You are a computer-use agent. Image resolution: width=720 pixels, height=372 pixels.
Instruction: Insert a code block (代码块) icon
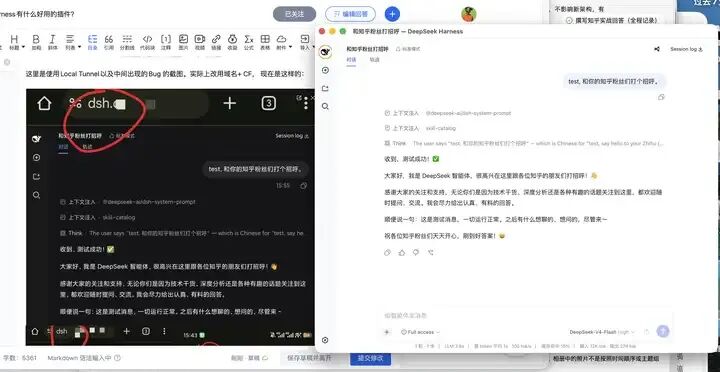click(x=147, y=41)
